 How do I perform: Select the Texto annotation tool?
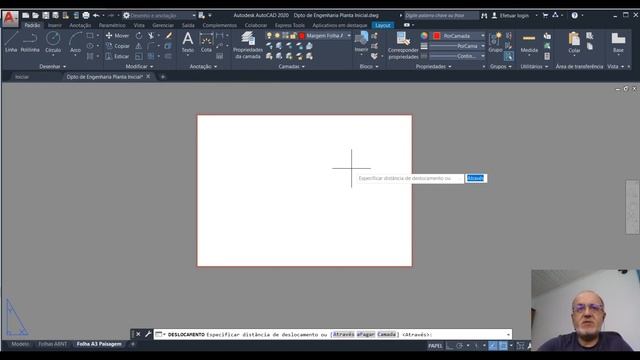tap(188, 42)
